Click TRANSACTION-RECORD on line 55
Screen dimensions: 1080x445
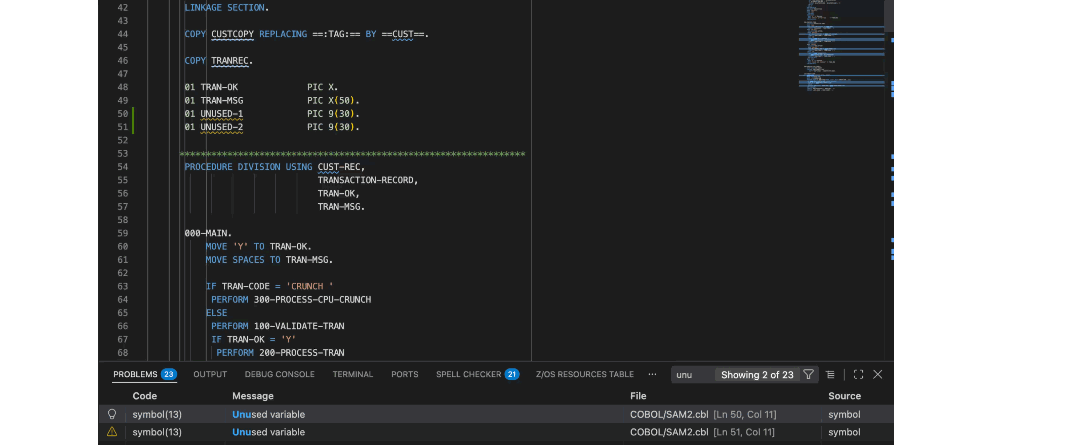(366, 180)
